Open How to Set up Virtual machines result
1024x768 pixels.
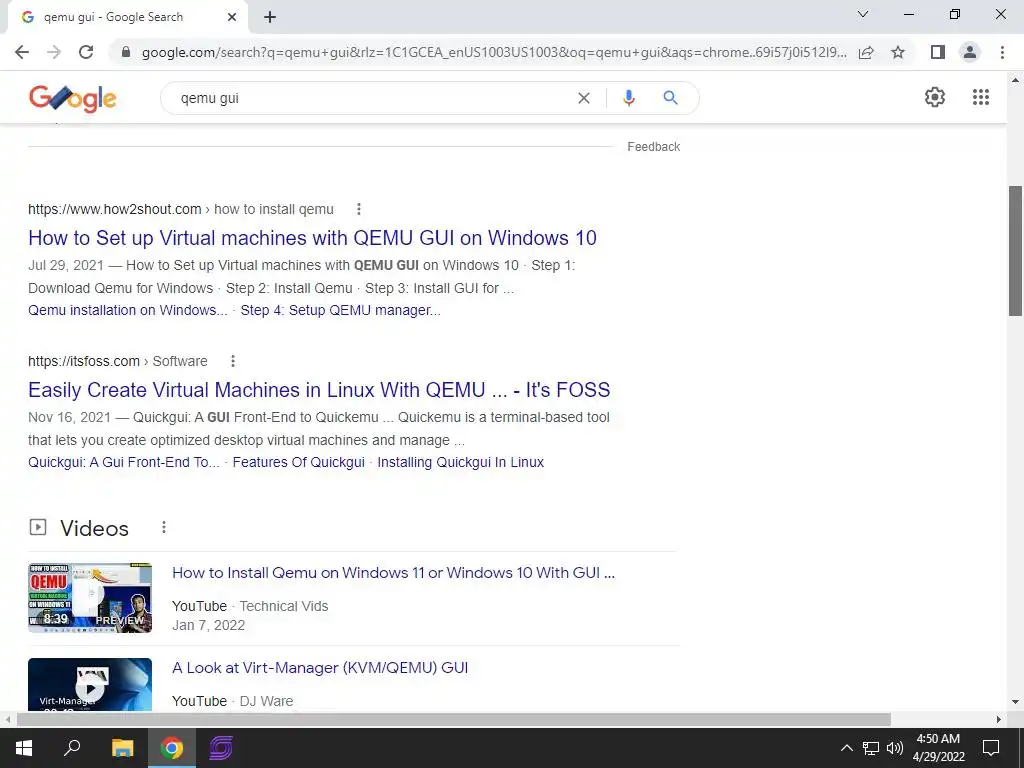coord(312,238)
